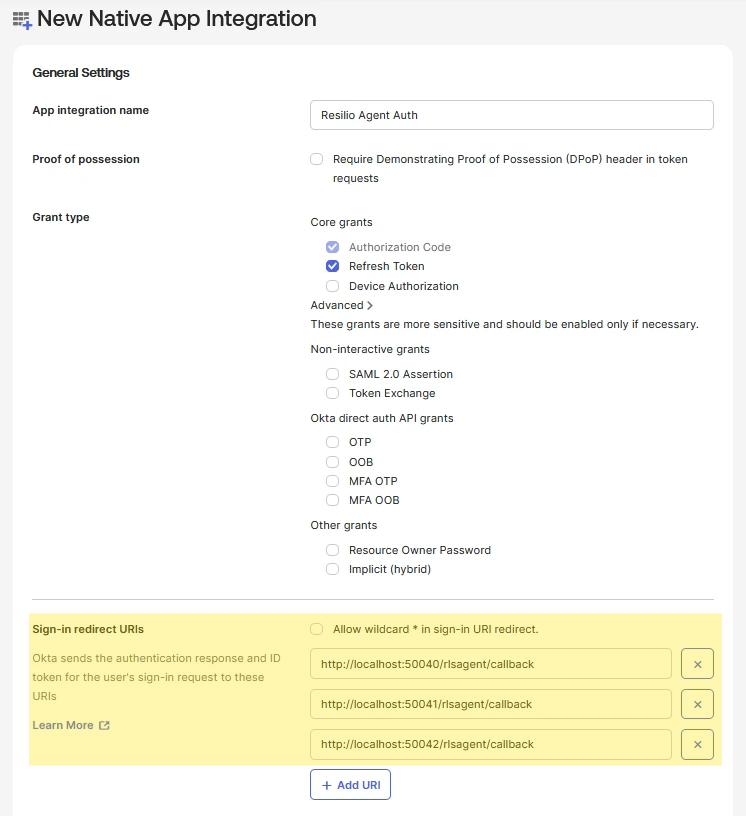The width and height of the screenshot is (746, 816).
Task: Edit the localhost:50041 redirect URI field
Action: pos(491,704)
